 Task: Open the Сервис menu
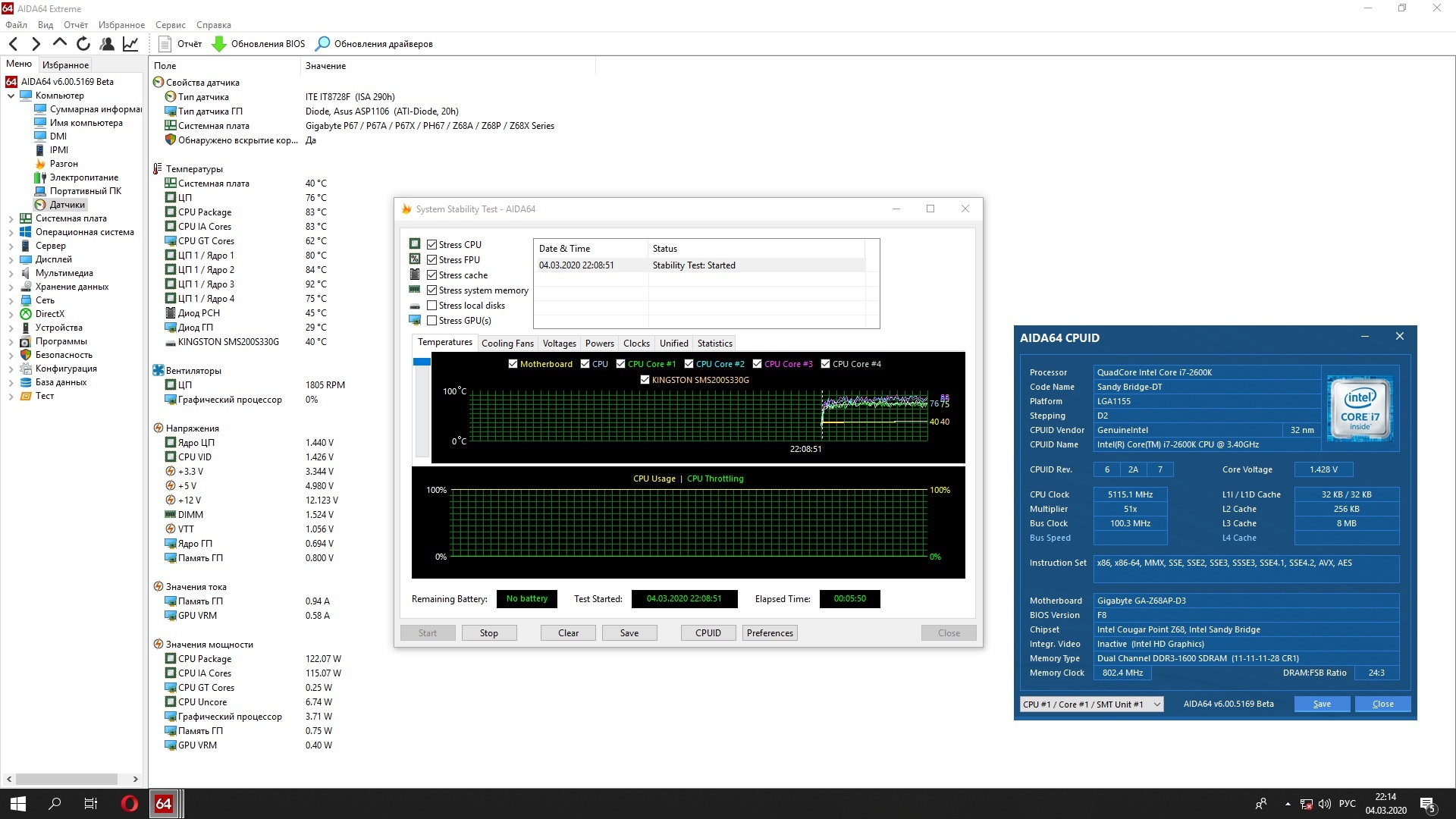tap(171, 25)
